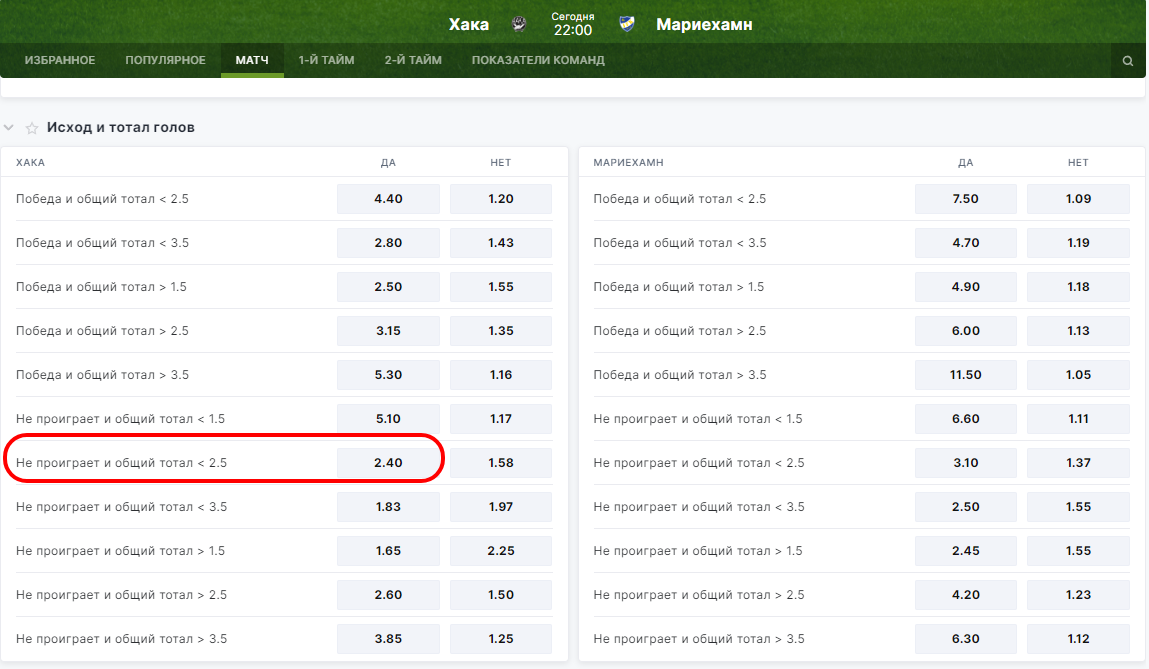
Task: Click the Мариехамн team logo
Action: pos(627,24)
